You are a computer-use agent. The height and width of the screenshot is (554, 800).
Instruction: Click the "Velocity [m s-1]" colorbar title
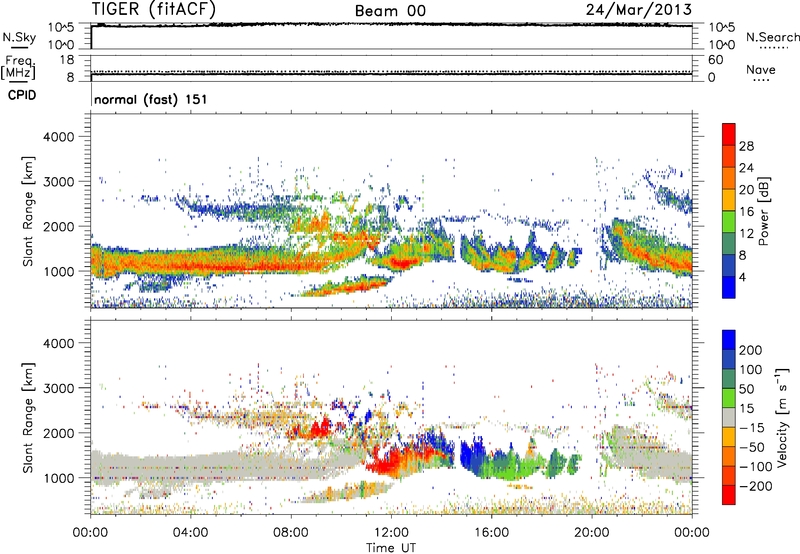point(782,417)
